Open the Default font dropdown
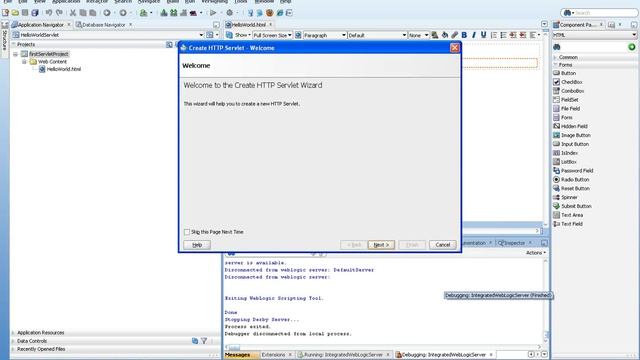 click(x=377, y=35)
